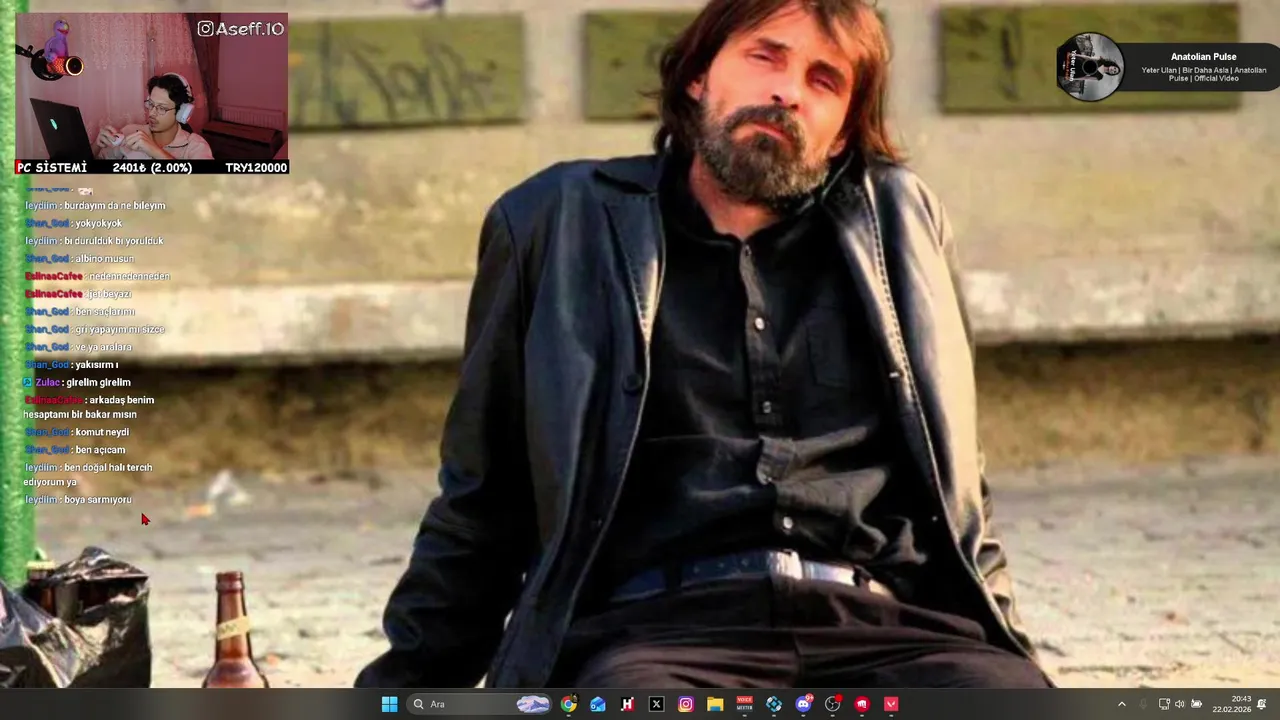This screenshot has width=1280, height=720.
Task: Open the Riot Client on the taskbar
Action: click(x=862, y=704)
